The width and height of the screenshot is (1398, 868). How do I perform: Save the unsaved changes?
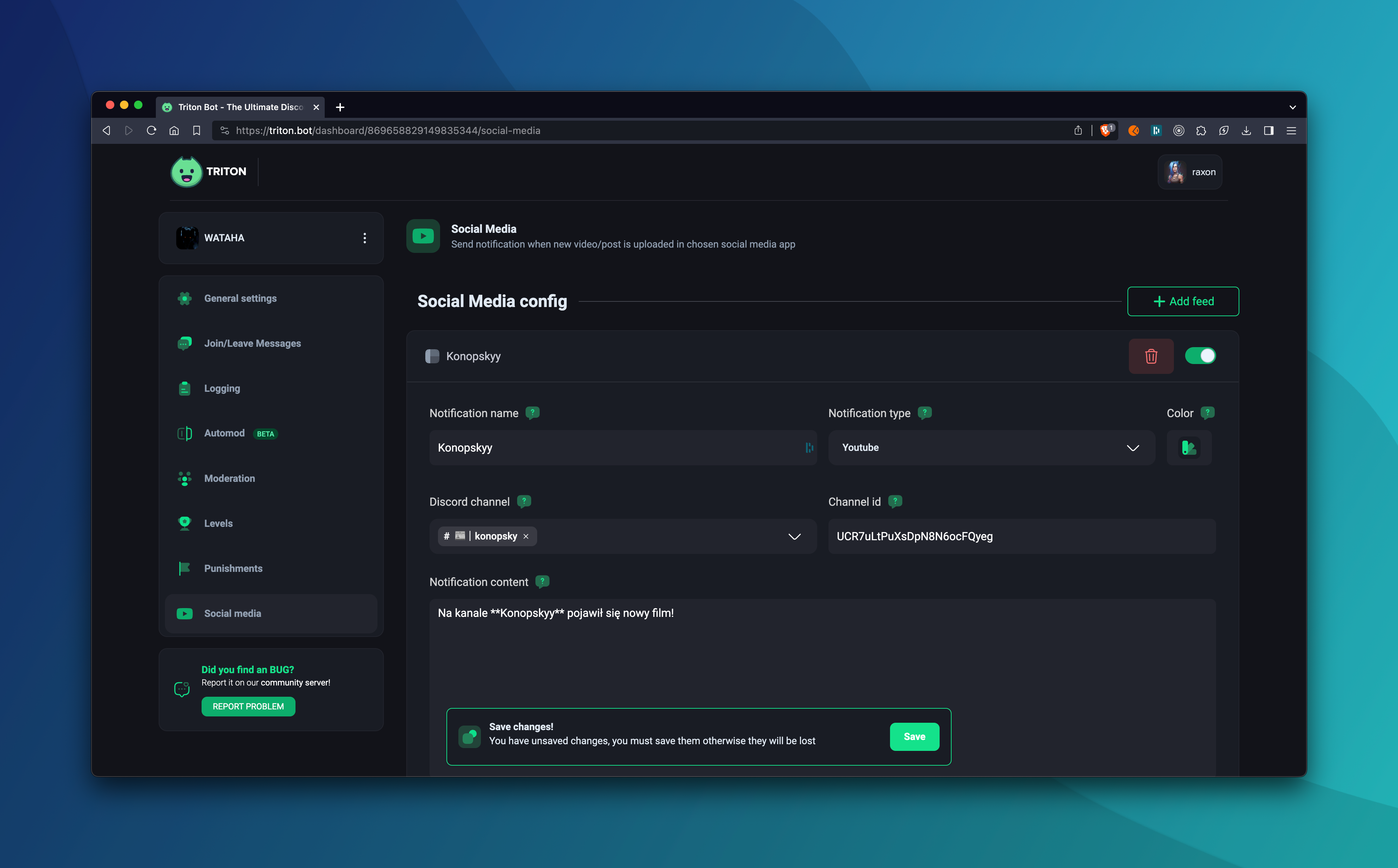pos(914,736)
